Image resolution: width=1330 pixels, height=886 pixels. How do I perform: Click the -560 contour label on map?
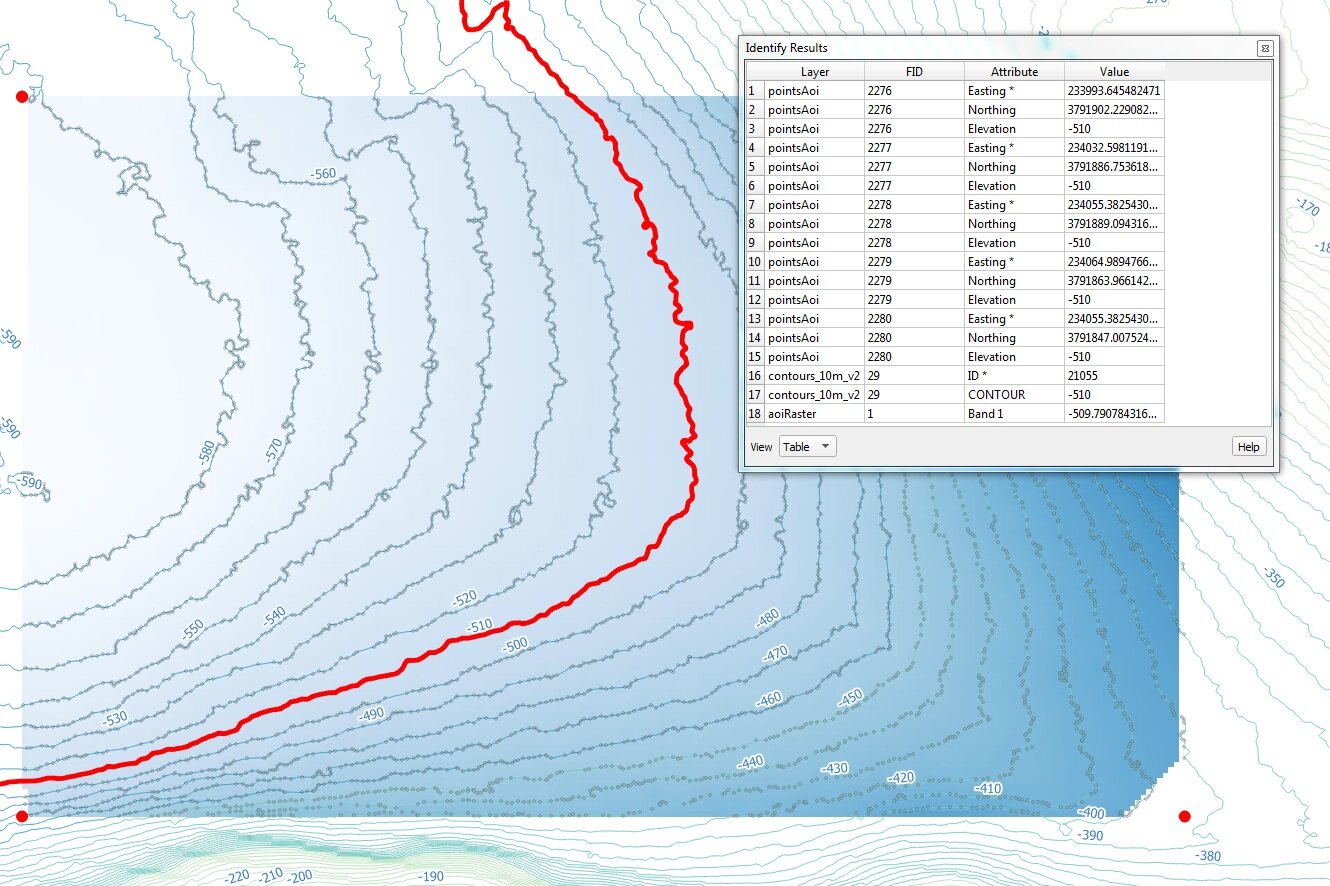coord(323,174)
